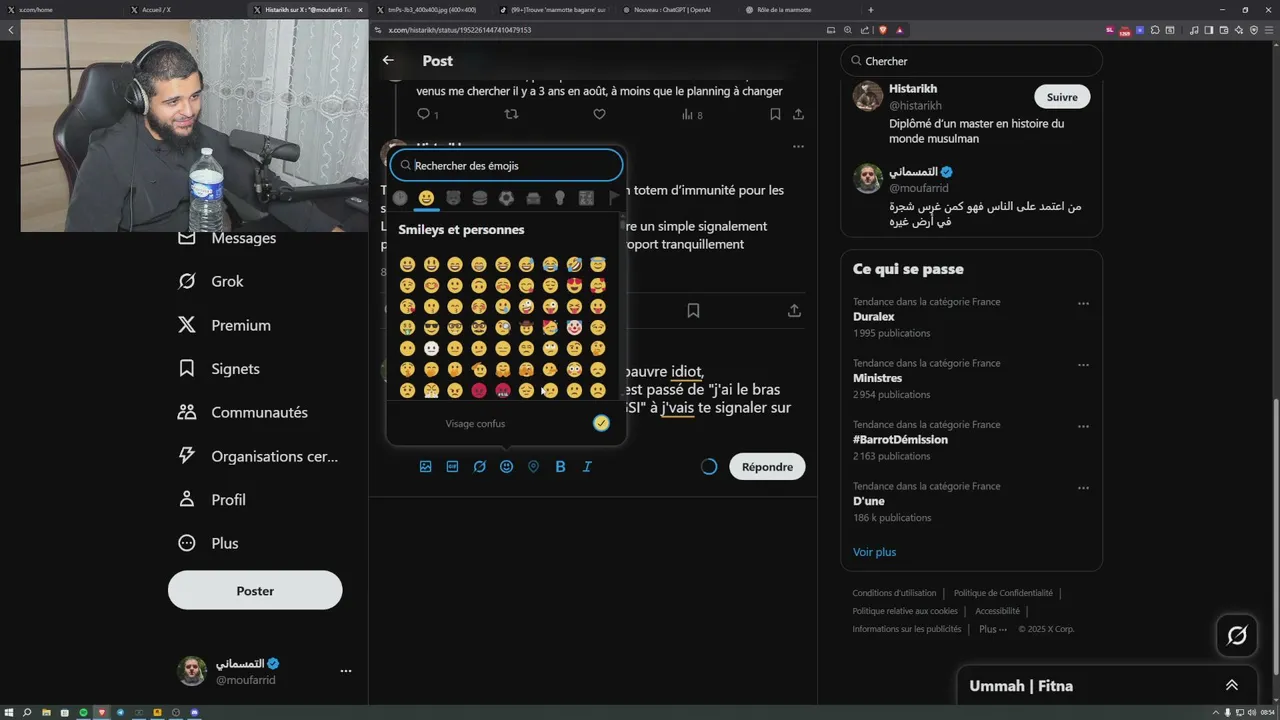The image size is (1280, 720).
Task: Pick the sunglasses face emoji
Action: point(431,327)
